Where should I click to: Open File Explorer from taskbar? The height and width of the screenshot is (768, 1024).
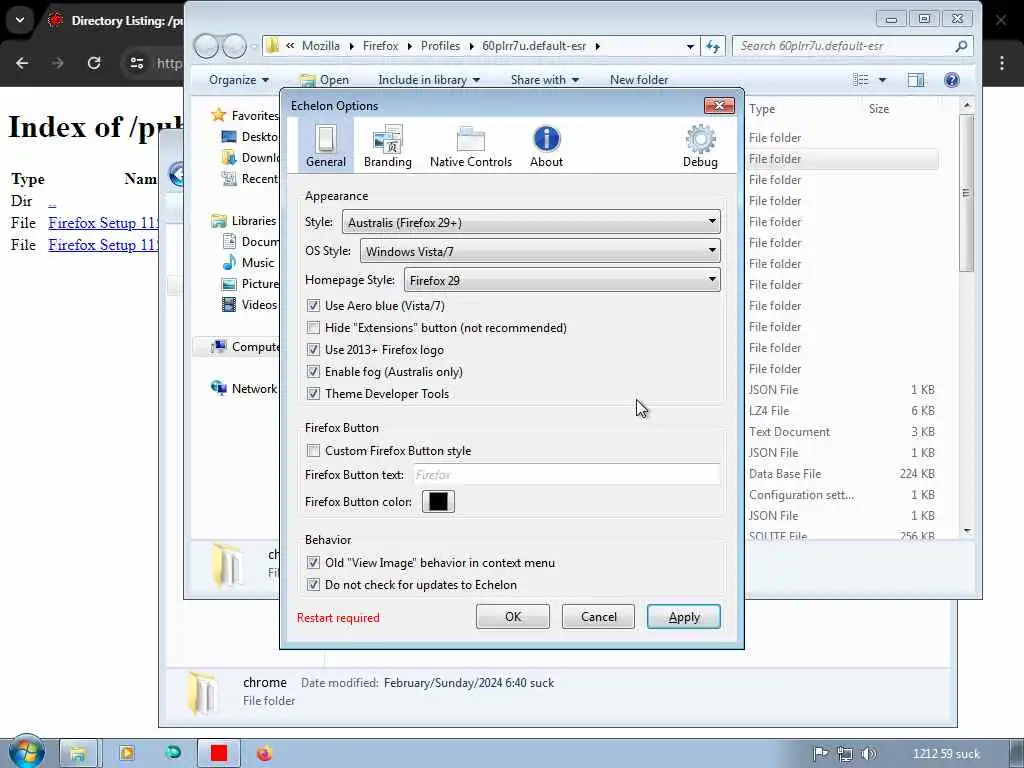78,754
